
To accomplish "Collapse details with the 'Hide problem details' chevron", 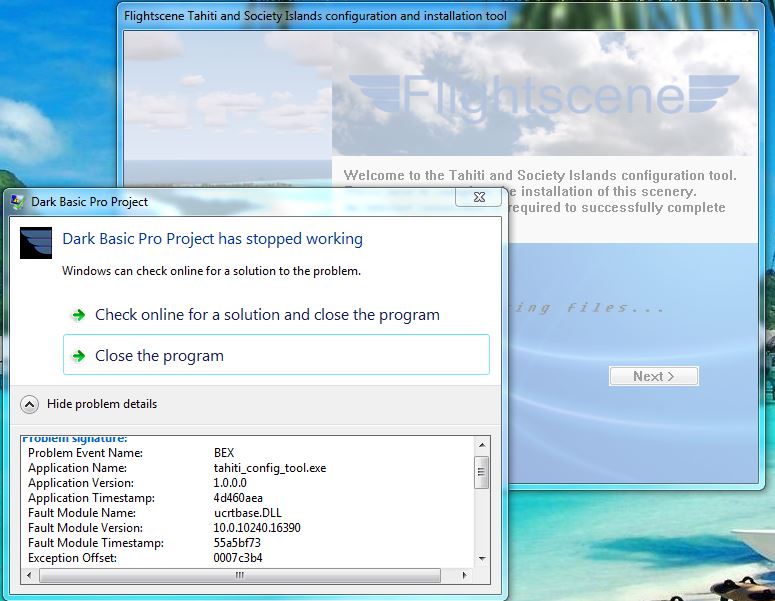I will click(30, 405).
